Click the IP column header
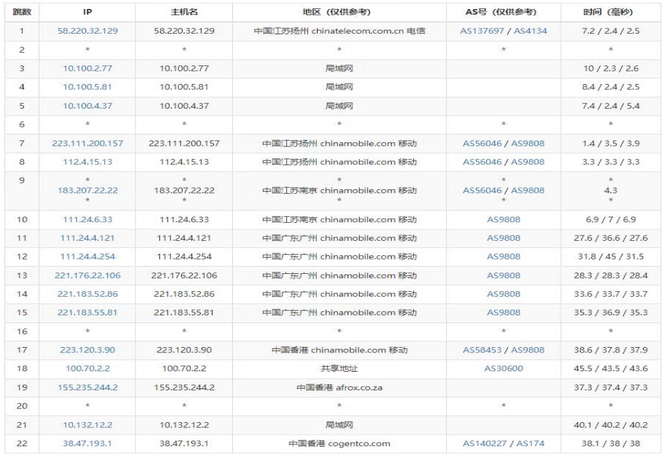The image size is (666, 458). pyautogui.click(x=88, y=11)
